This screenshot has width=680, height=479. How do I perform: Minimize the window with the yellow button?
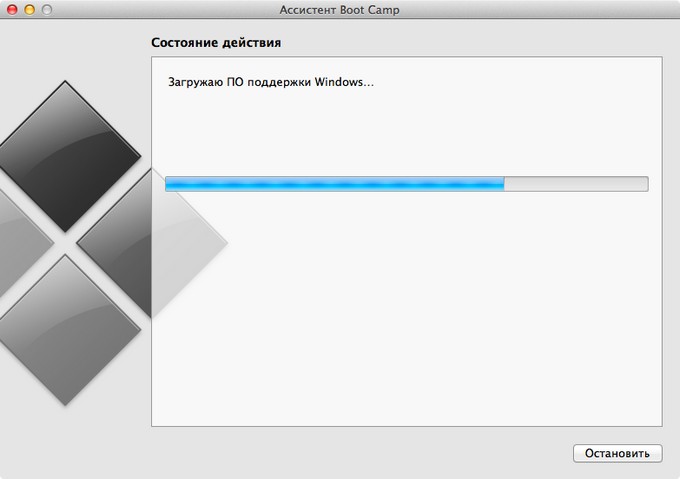[x=29, y=9]
